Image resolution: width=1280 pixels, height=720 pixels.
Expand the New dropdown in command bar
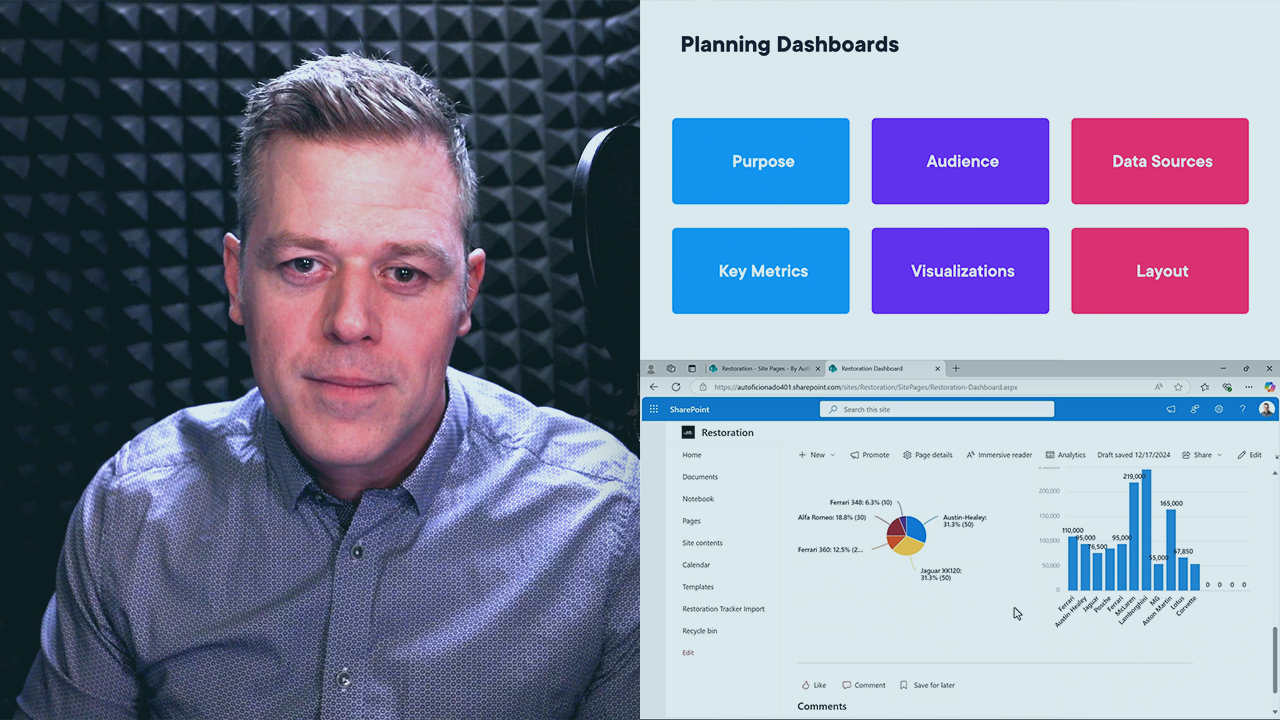tap(816, 455)
